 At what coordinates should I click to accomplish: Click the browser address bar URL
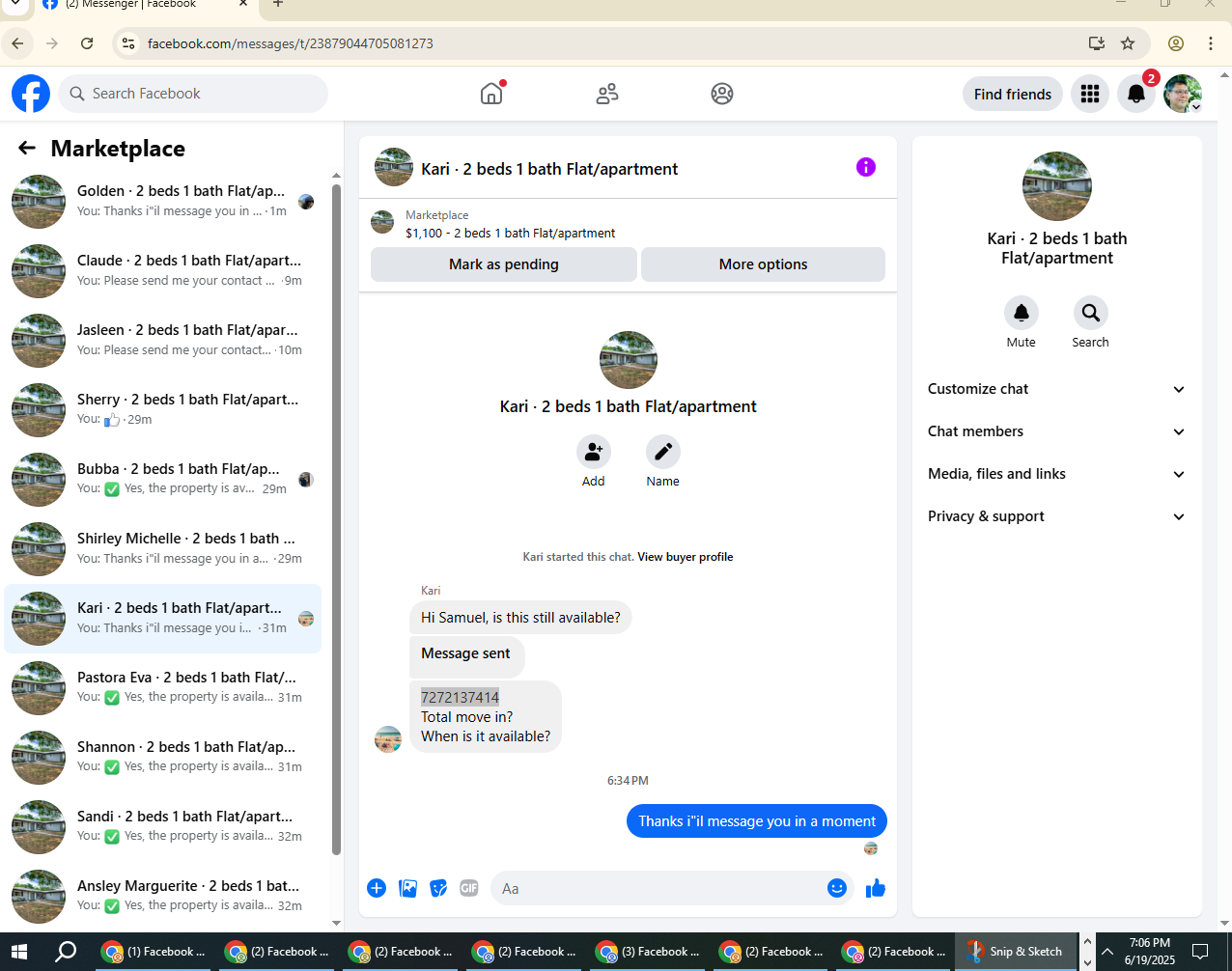[x=291, y=43]
